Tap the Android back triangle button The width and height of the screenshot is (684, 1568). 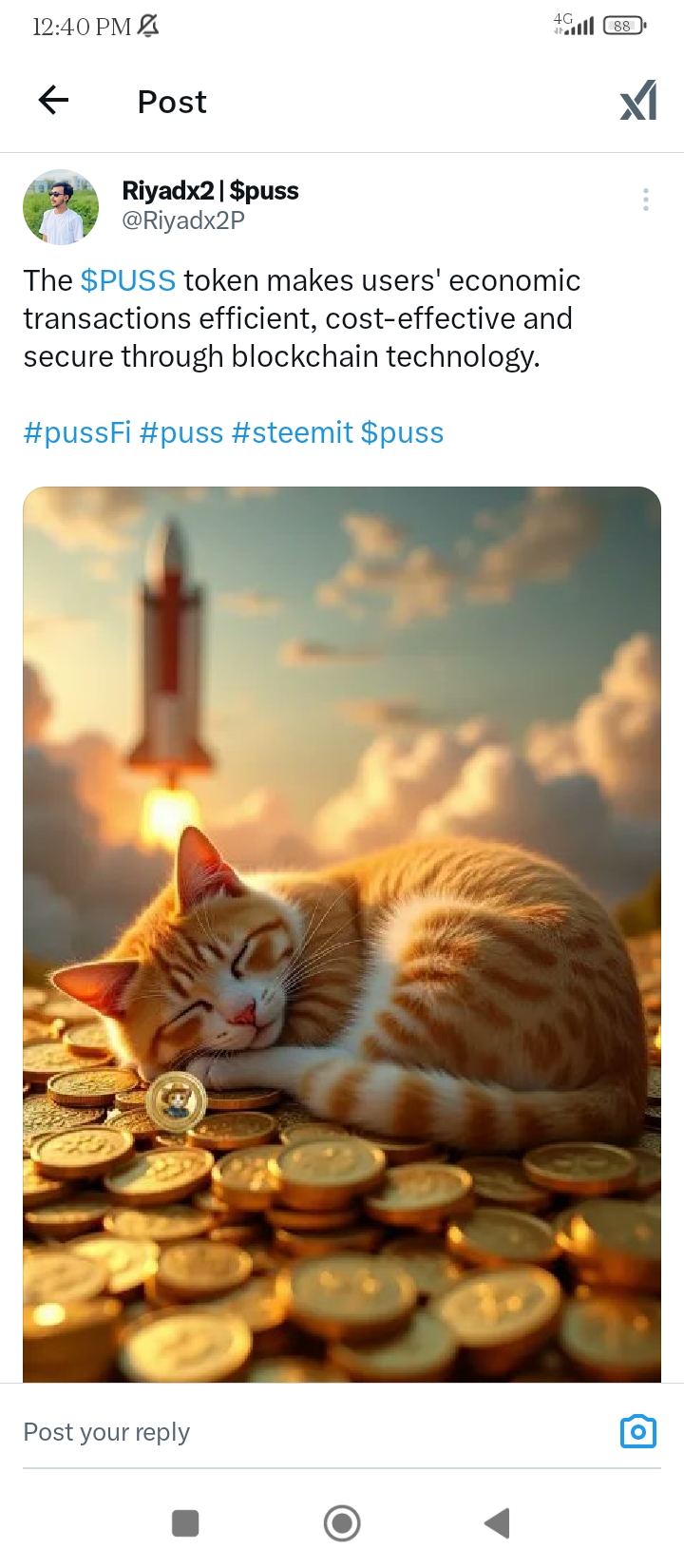tap(497, 1523)
